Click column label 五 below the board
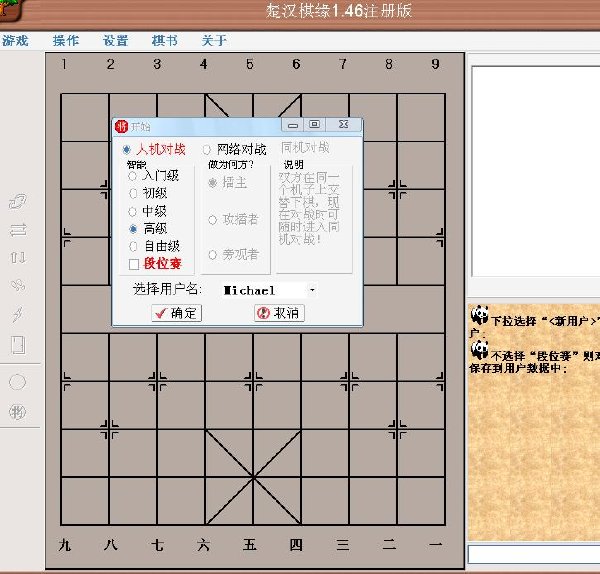 (249, 545)
